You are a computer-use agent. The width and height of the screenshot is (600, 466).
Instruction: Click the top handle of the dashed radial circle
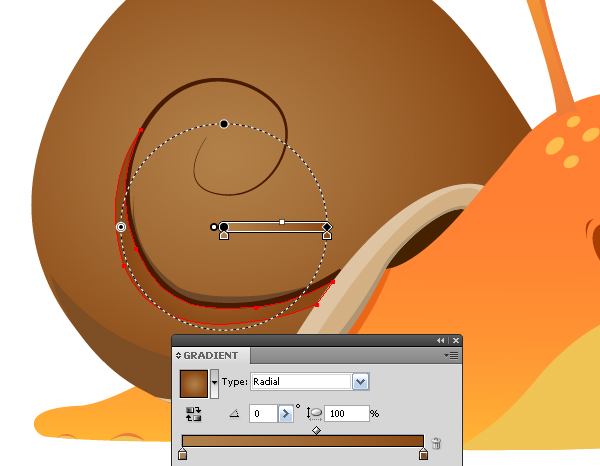pyautogui.click(x=224, y=124)
